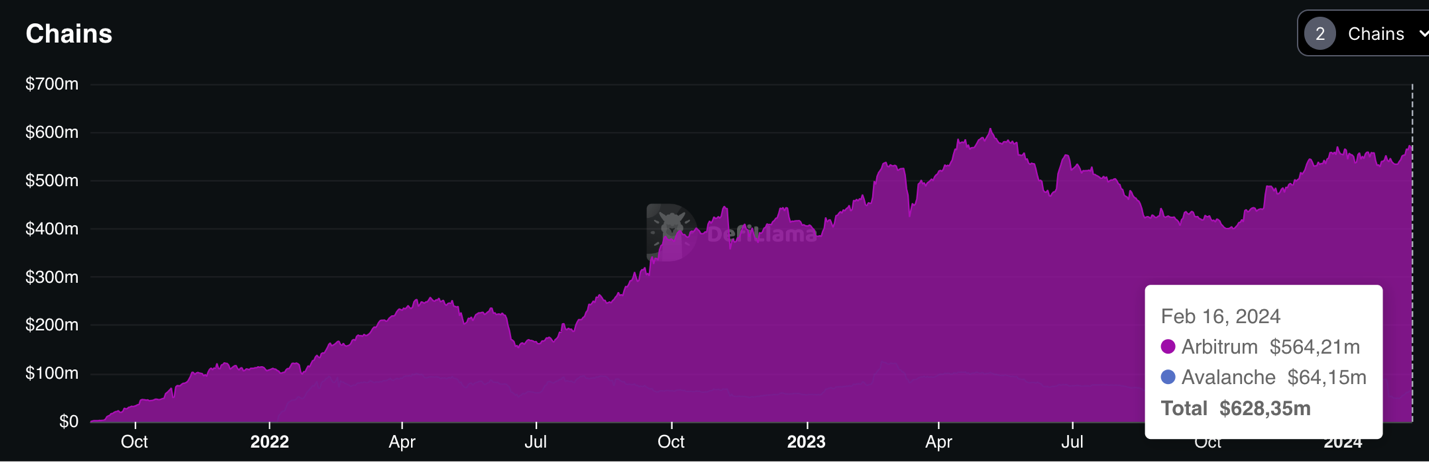Open the Chains dropdown selector
This screenshot has height=464, width=1430.
coord(1365,34)
